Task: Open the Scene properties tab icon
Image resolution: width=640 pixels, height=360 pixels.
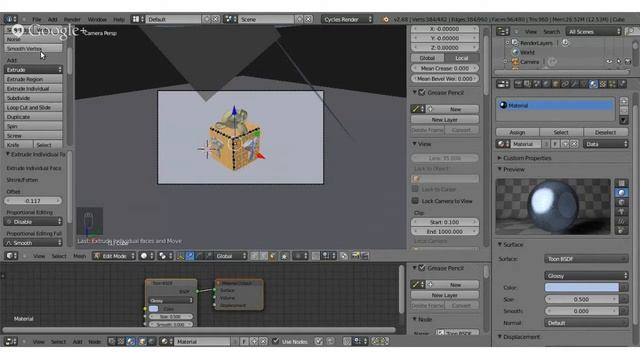Action: point(537,84)
